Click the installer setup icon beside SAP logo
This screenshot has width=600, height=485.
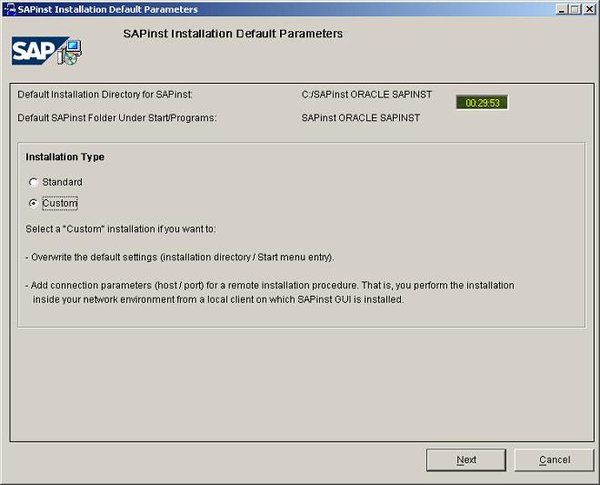coord(72,53)
